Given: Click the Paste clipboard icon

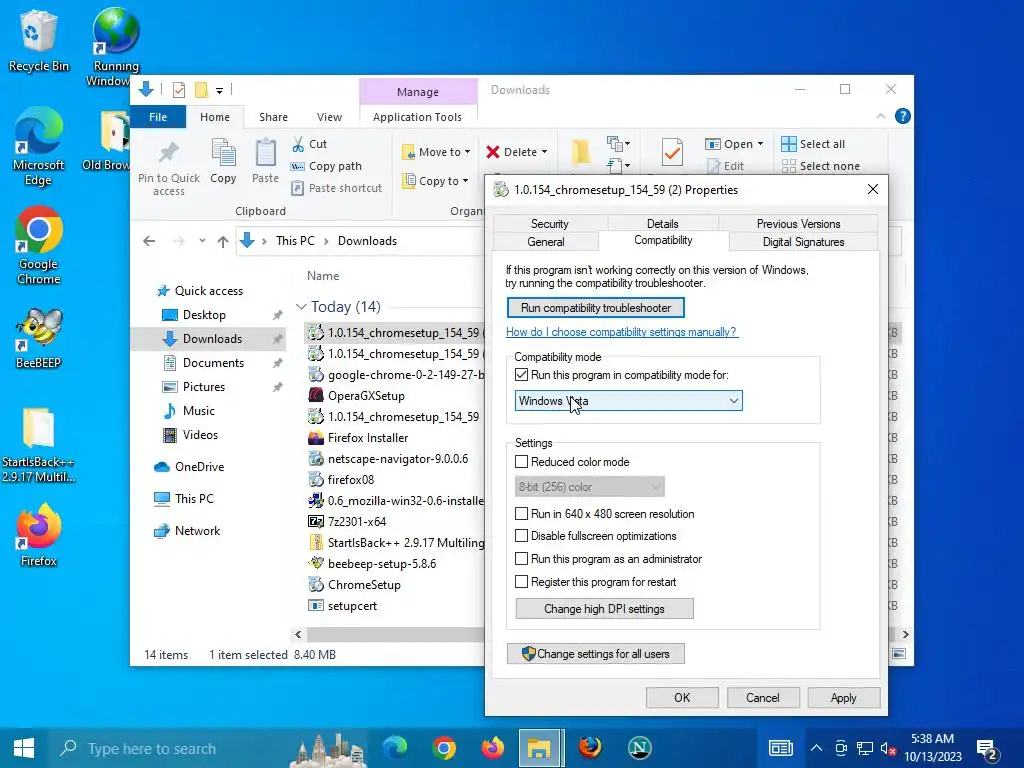Looking at the screenshot, I should (265, 161).
